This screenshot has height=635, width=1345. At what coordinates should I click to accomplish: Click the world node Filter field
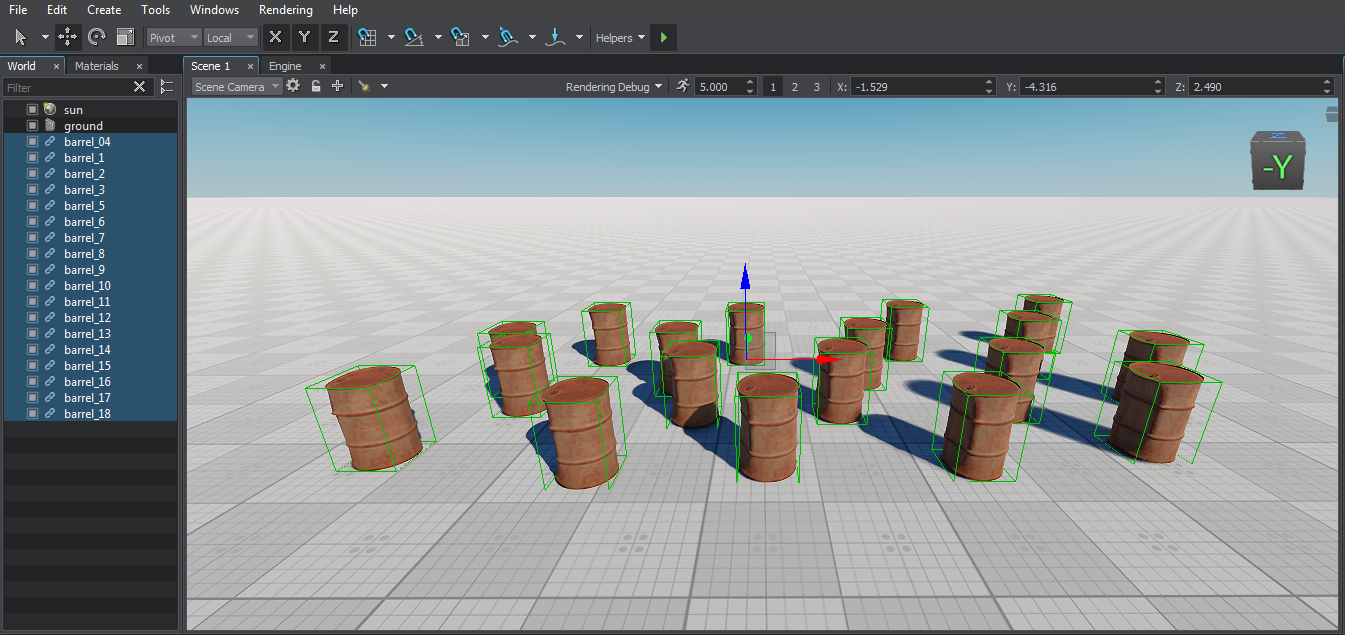[x=66, y=88]
